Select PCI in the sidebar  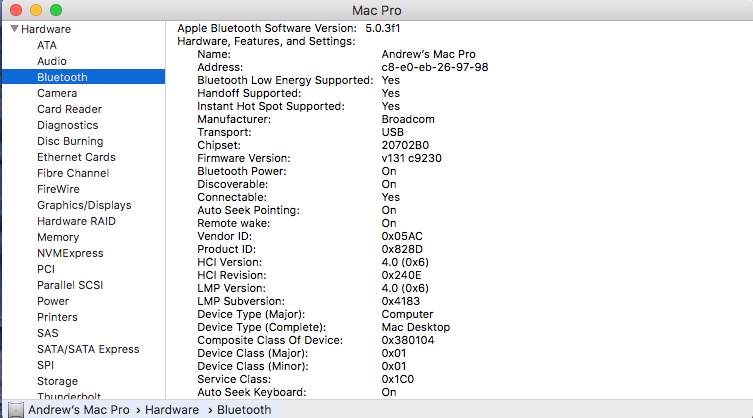tap(46, 269)
